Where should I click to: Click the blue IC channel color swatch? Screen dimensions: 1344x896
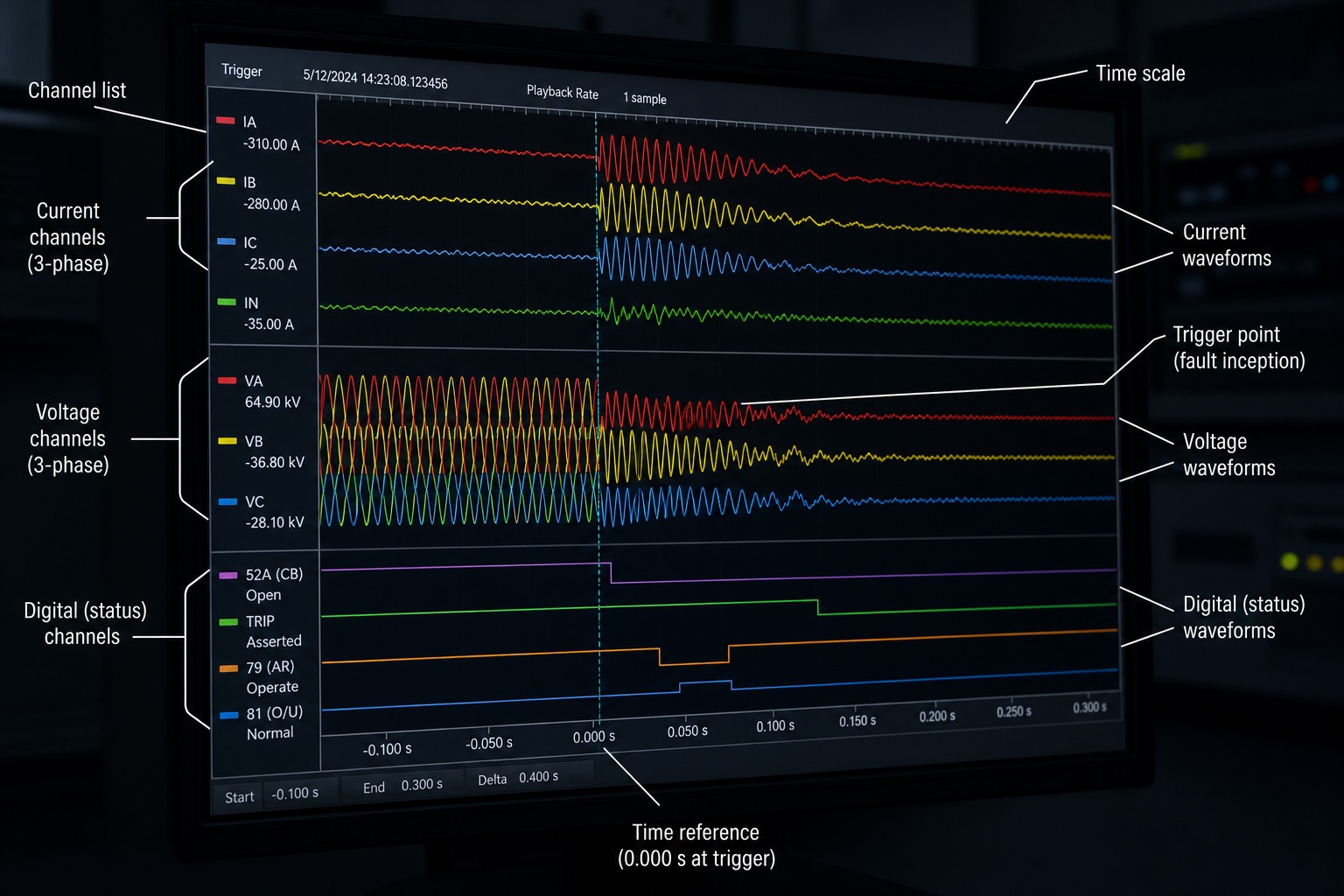226,241
